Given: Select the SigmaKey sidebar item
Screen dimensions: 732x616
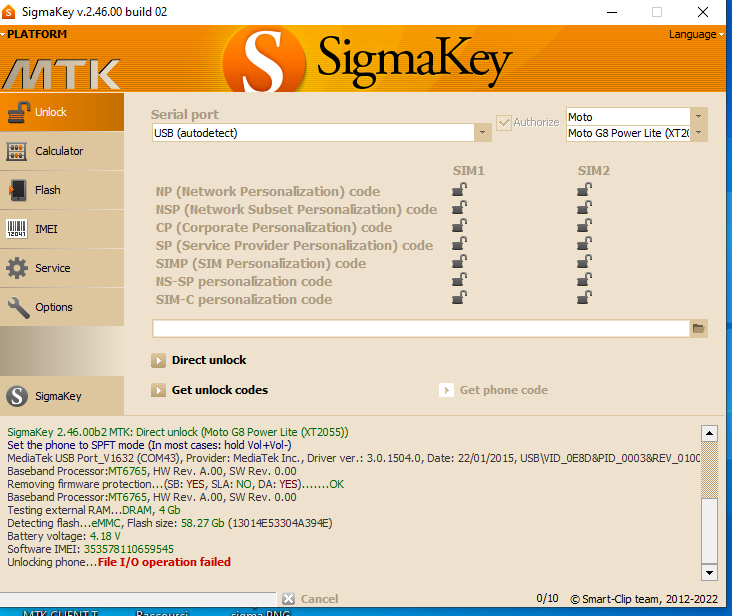Looking at the screenshot, I should [62, 396].
